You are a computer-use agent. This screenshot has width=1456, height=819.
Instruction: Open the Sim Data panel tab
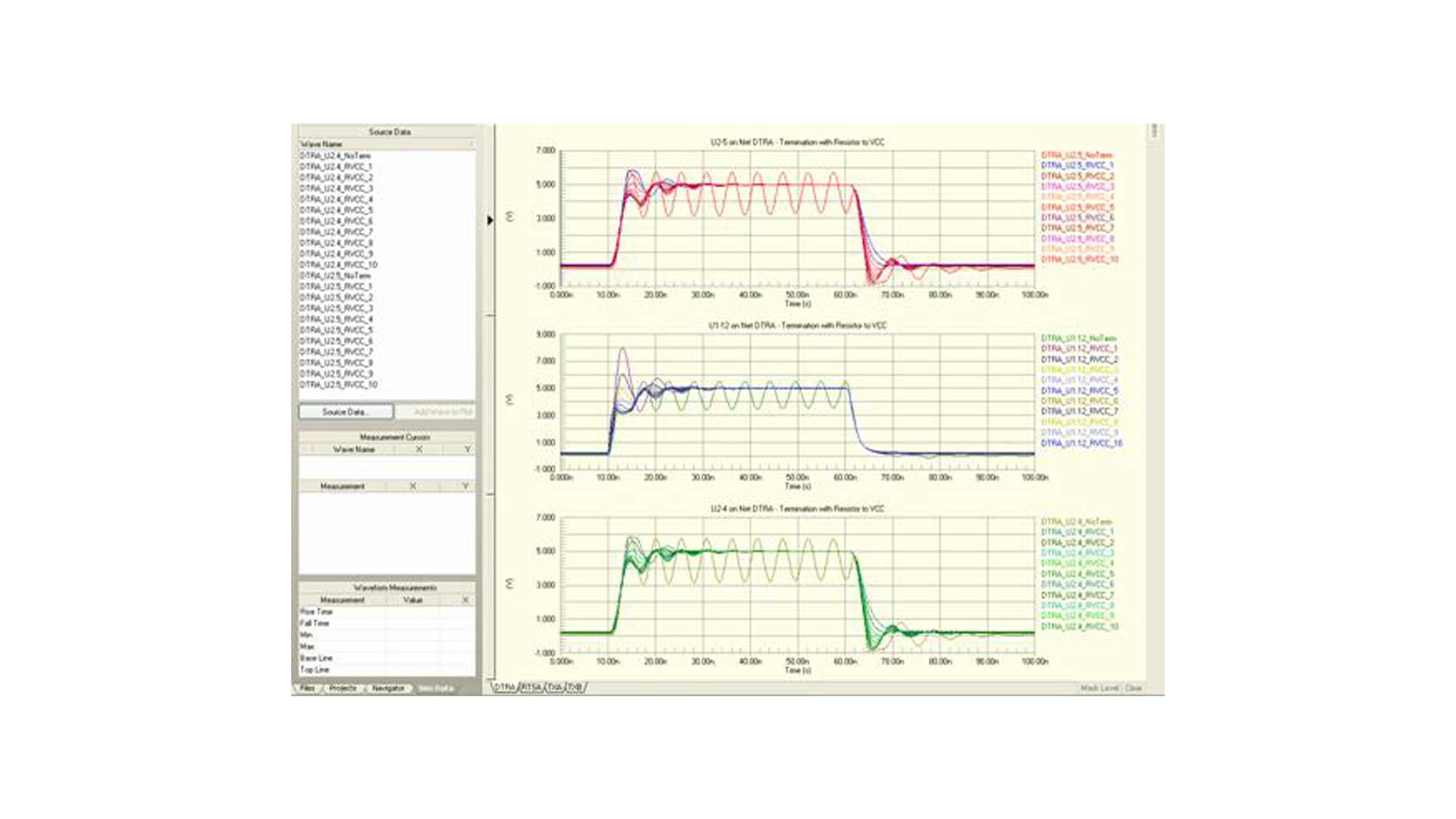[436, 689]
